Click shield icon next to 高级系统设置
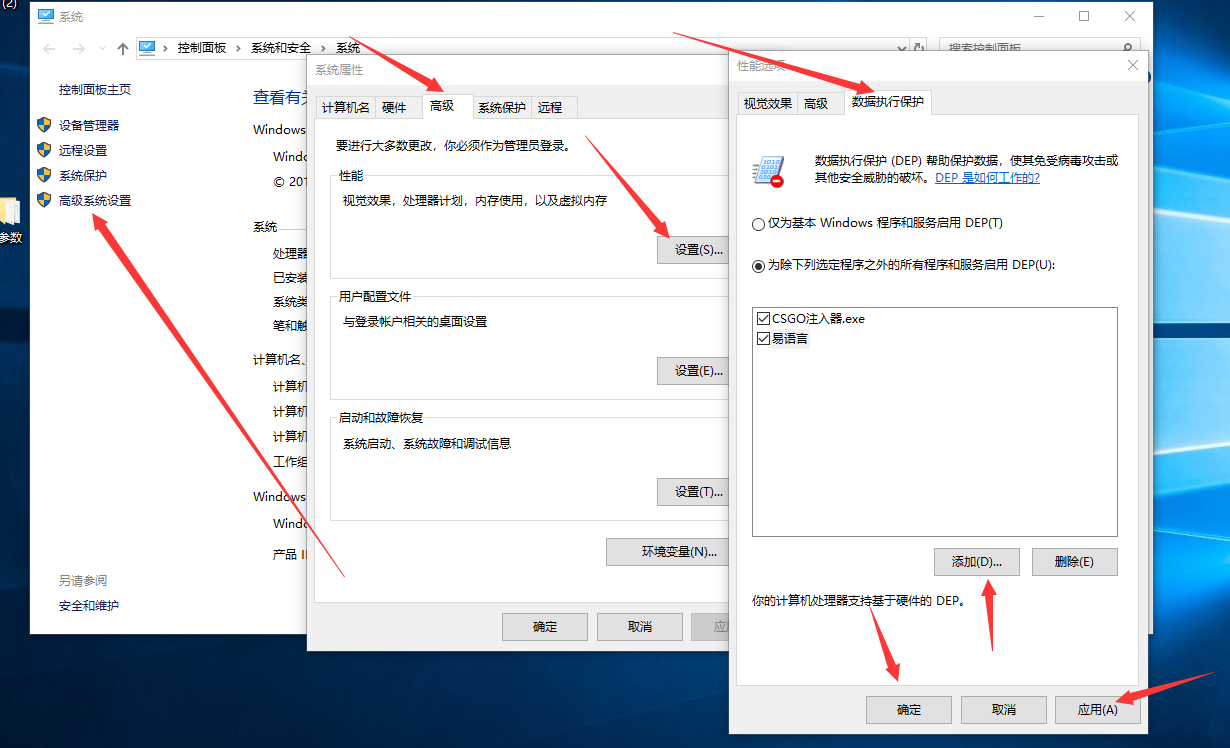The height and width of the screenshot is (748, 1230). (44, 200)
